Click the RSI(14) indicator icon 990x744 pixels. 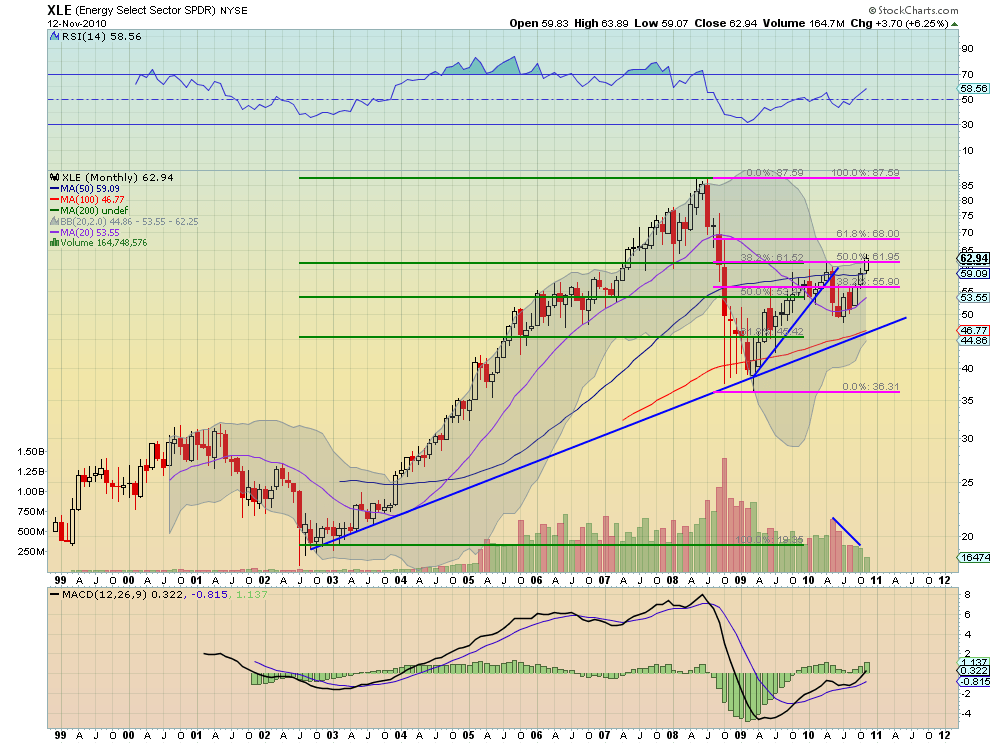pos(55,37)
